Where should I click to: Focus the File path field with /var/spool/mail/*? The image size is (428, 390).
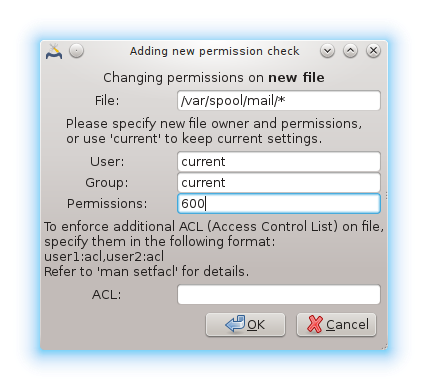[279, 100]
